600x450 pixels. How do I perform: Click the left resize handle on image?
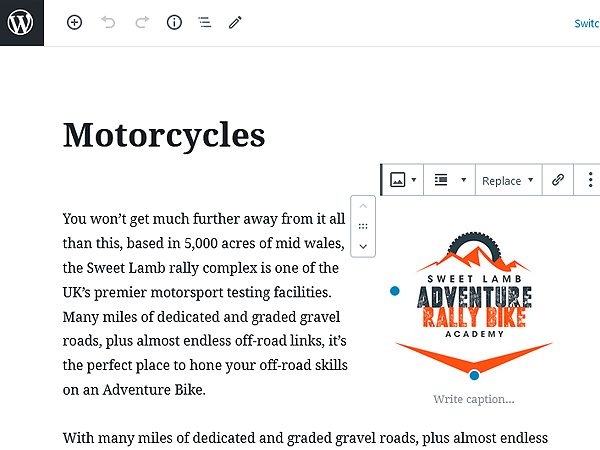pyautogui.click(x=395, y=291)
